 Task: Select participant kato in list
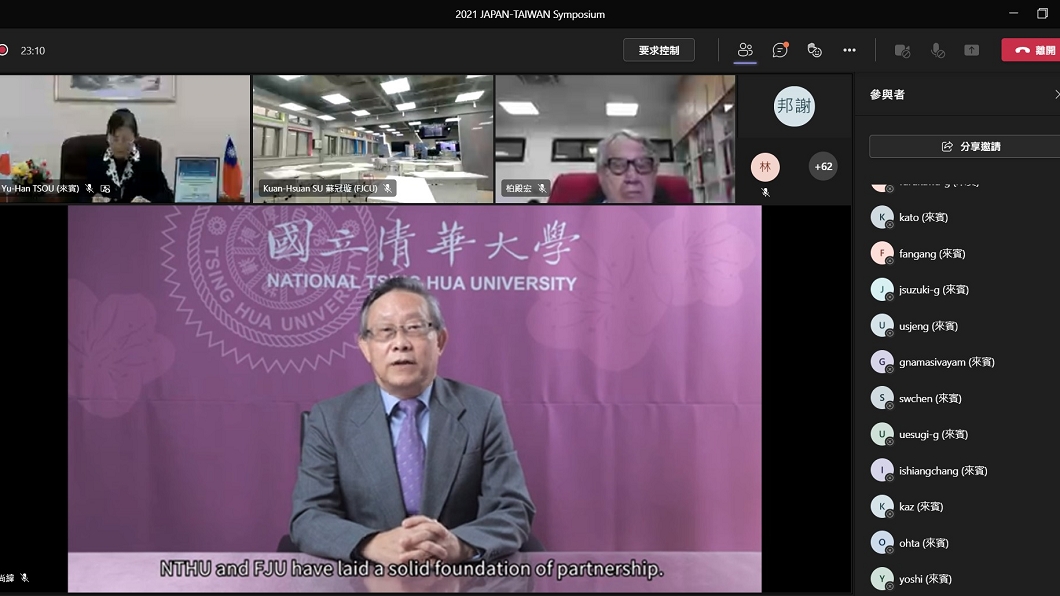964,217
